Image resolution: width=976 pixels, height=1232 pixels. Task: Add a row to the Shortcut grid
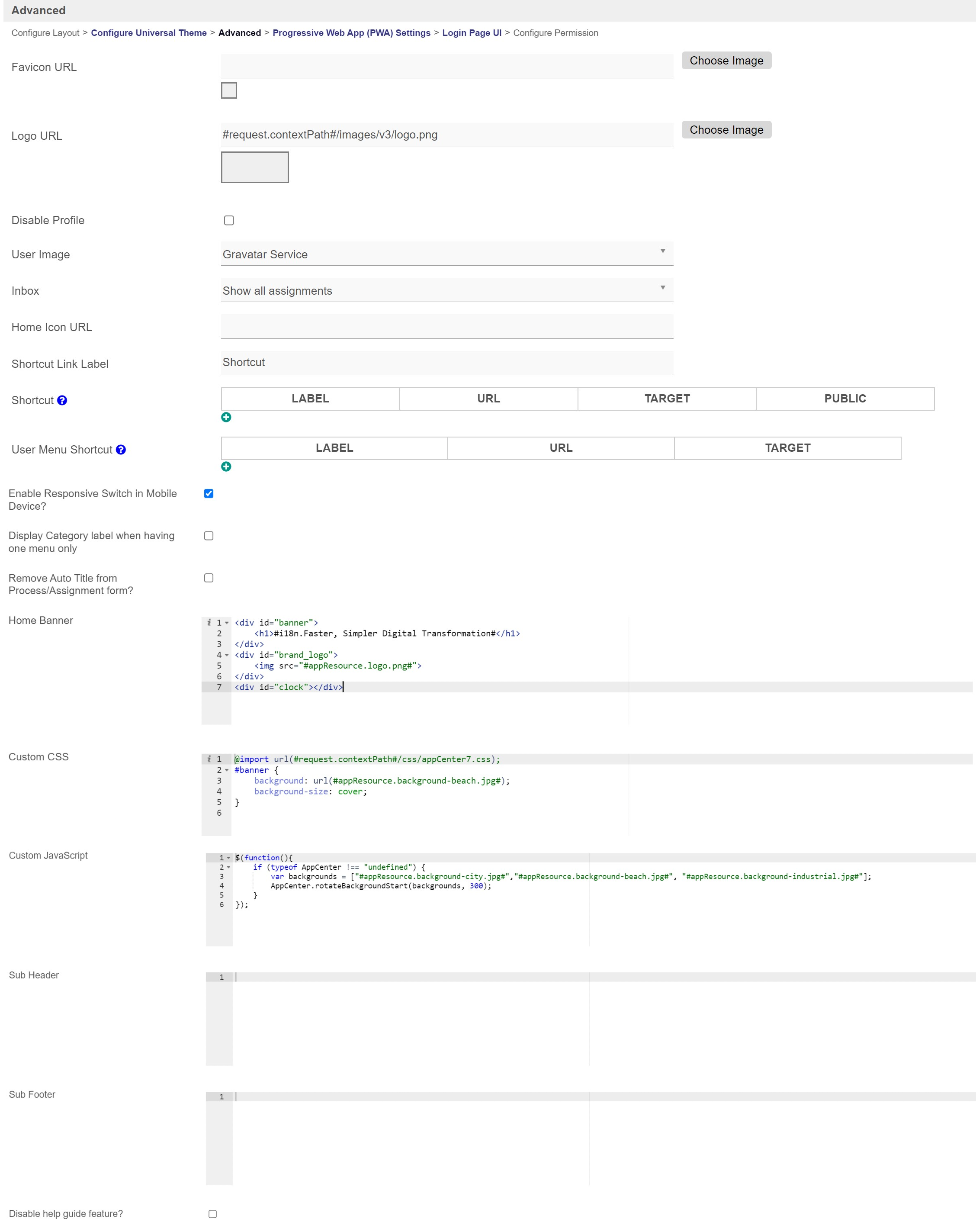point(226,418)
